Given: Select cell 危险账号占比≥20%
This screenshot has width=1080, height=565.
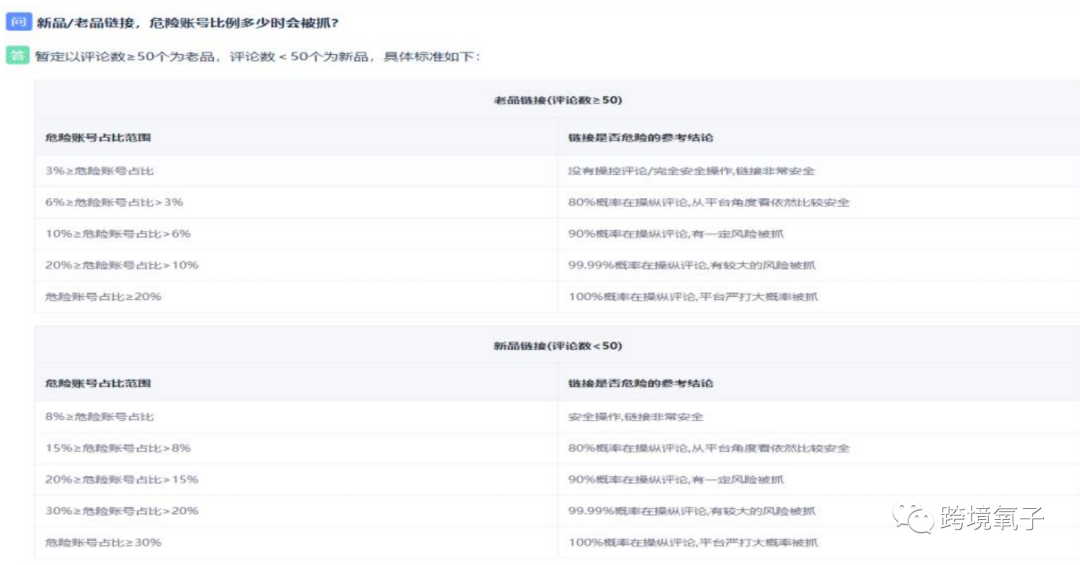Looking at the screenshot, I should 103,296.
